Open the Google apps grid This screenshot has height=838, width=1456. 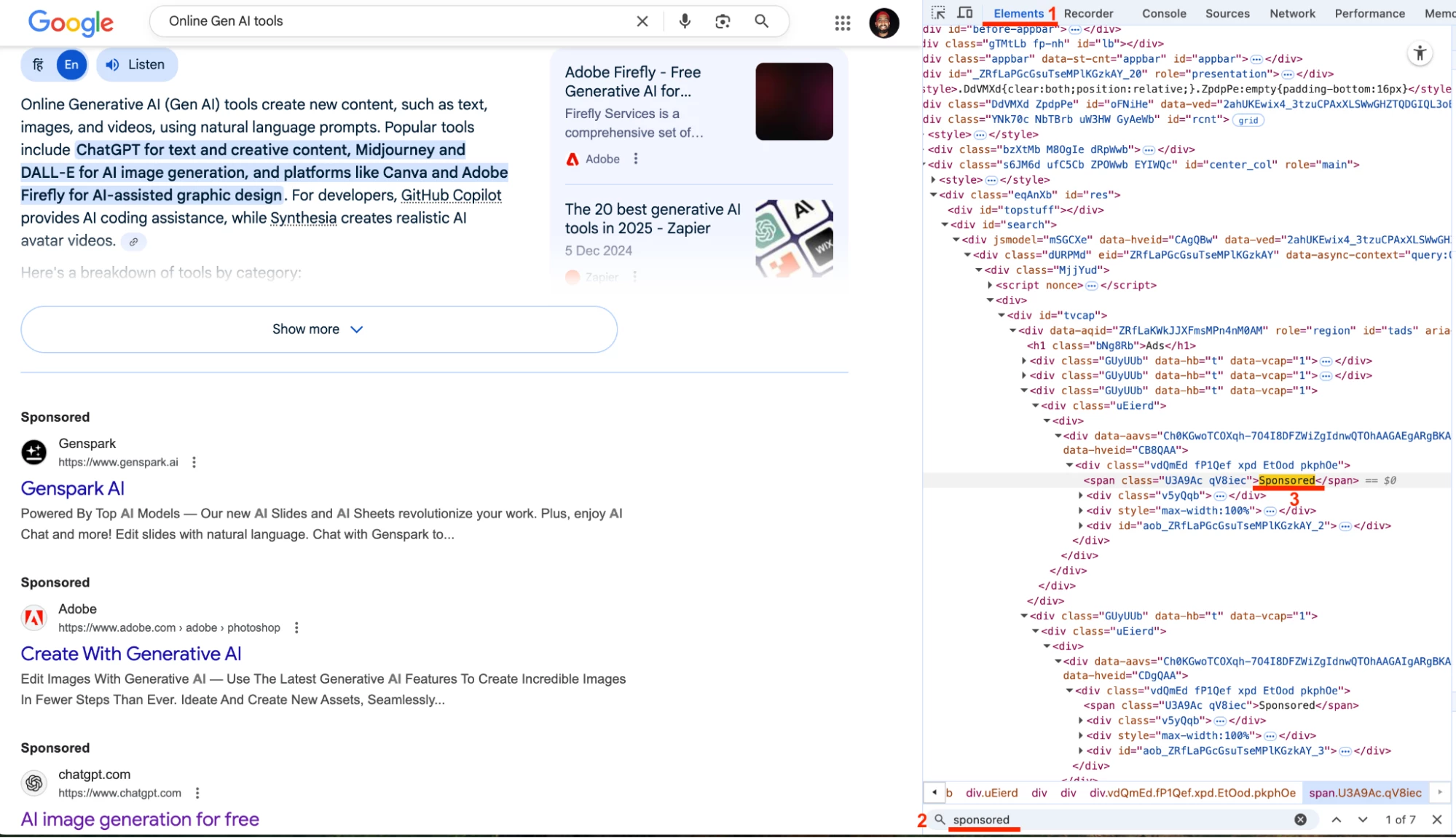click(843, 23)
